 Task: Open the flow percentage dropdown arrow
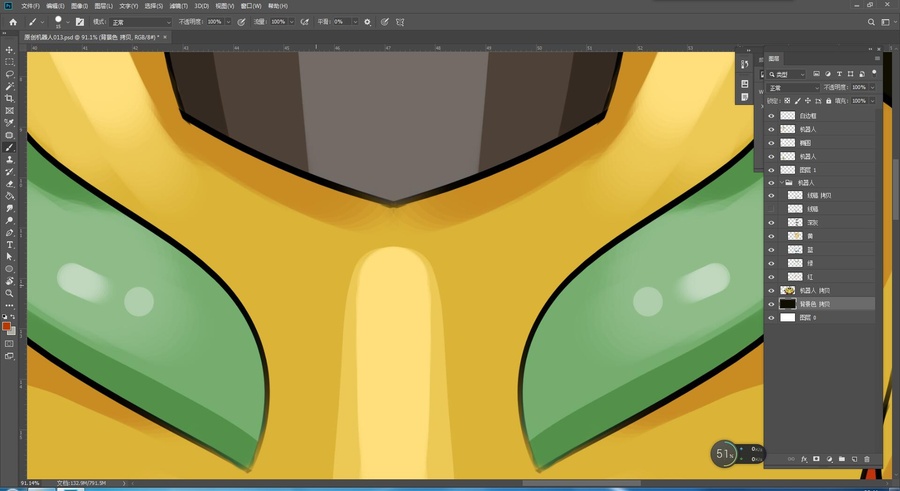[291, 22]
